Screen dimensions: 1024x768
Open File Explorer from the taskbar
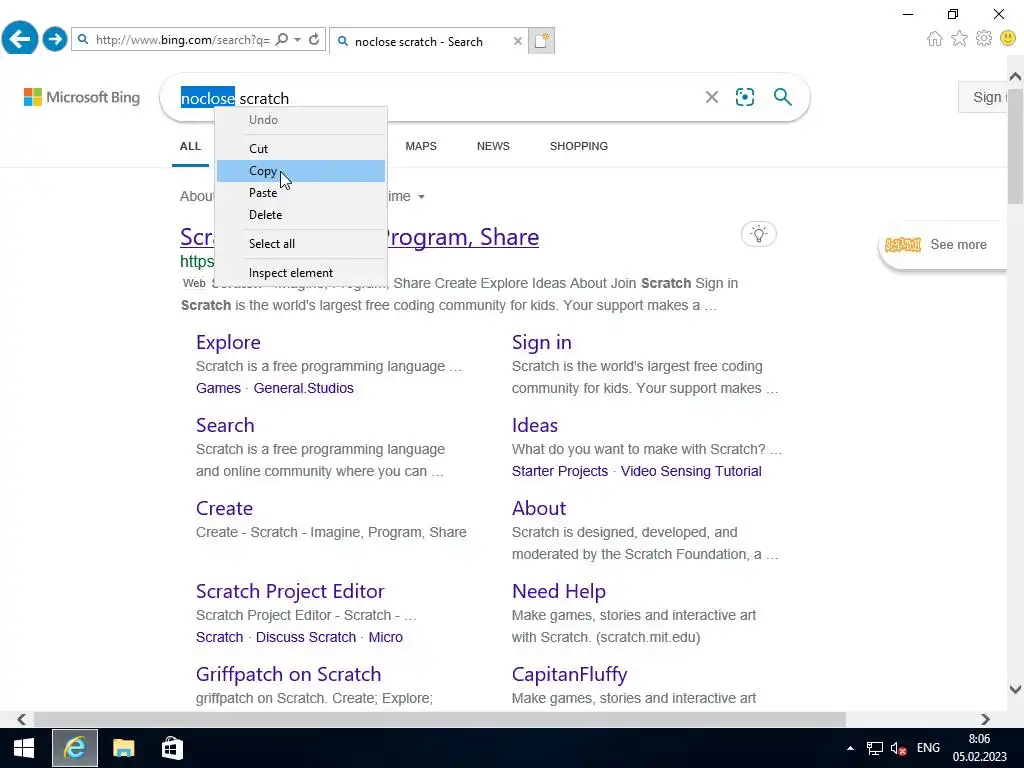click(123, 748)
